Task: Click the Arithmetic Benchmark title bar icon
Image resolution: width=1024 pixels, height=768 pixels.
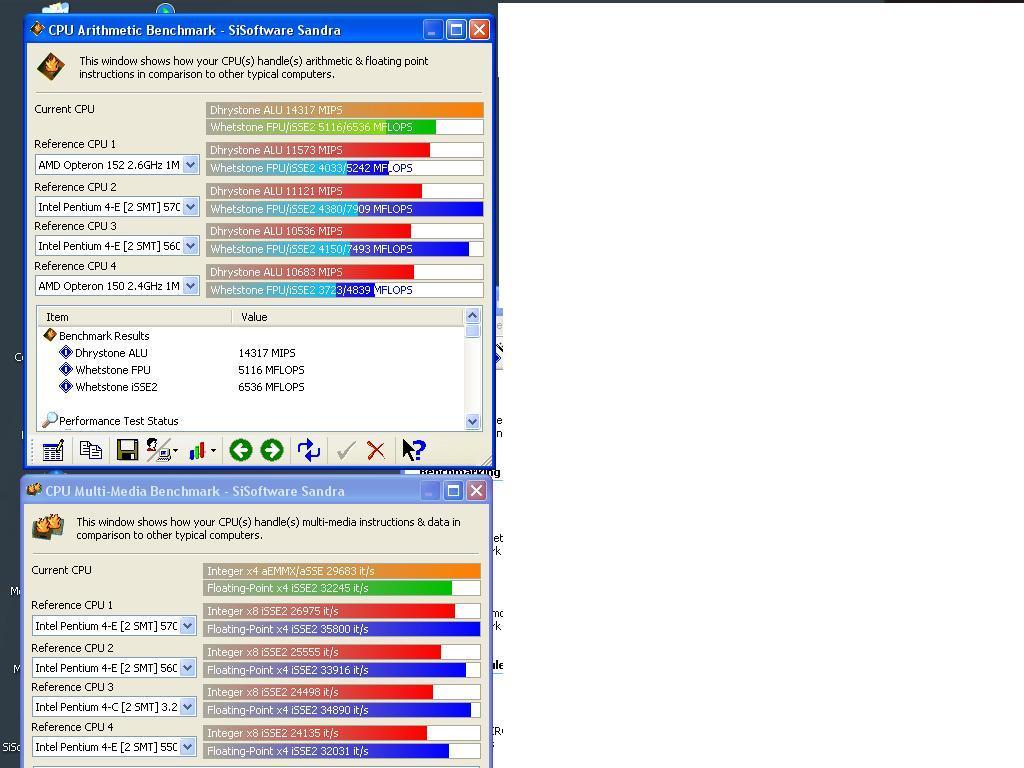Action: [37, 29]
